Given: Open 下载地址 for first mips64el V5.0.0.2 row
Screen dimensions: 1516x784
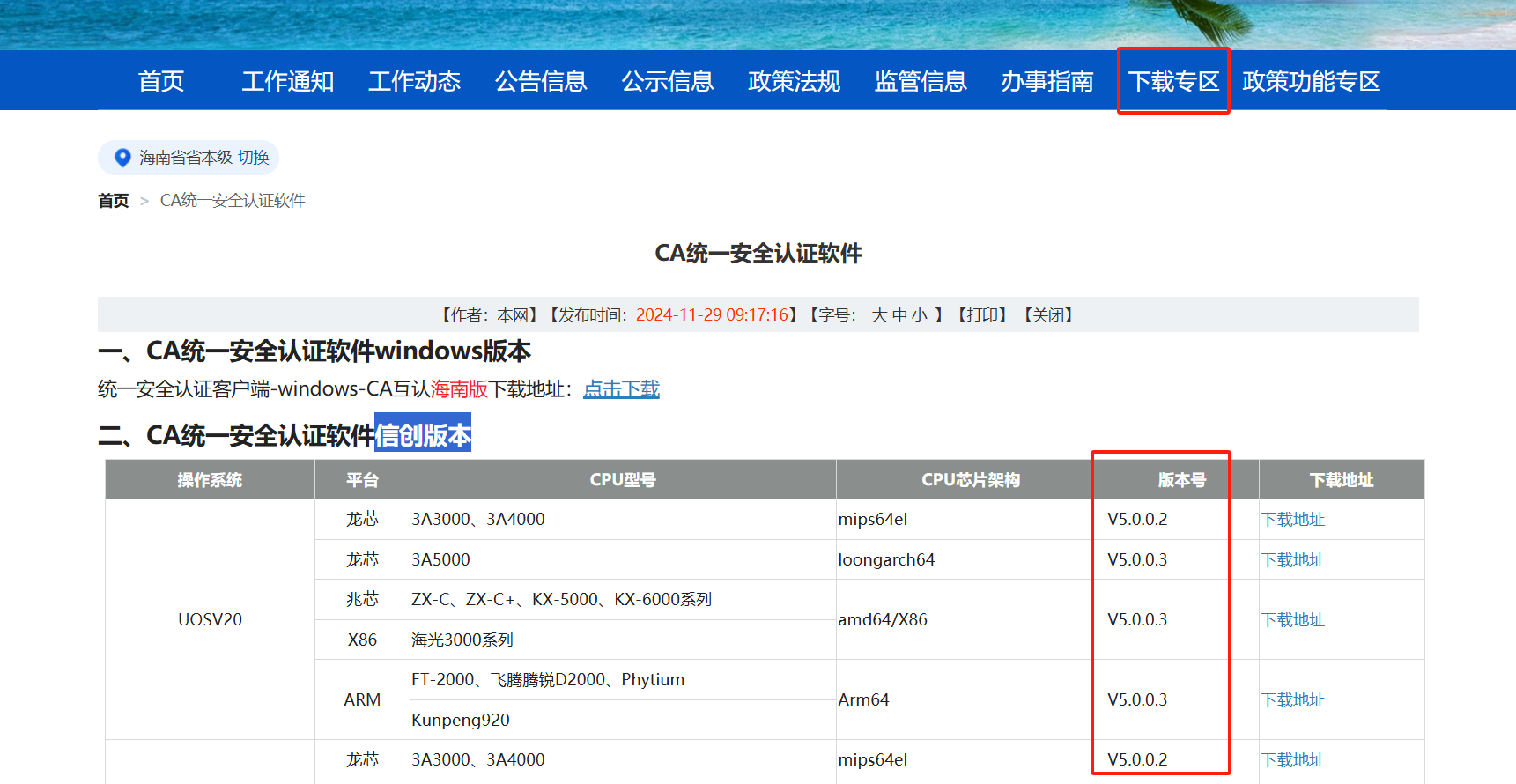Looking at the screenshot, I should [1292, 520].
